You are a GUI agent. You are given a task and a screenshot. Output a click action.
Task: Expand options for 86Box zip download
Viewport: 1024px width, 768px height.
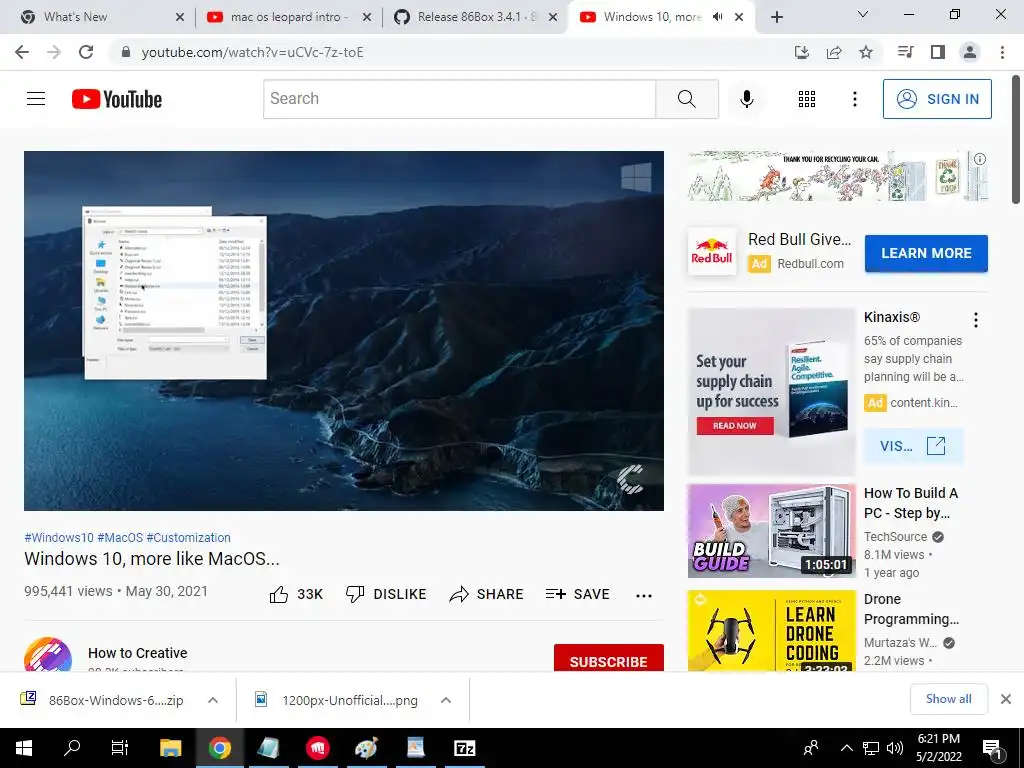pos(213,700)
